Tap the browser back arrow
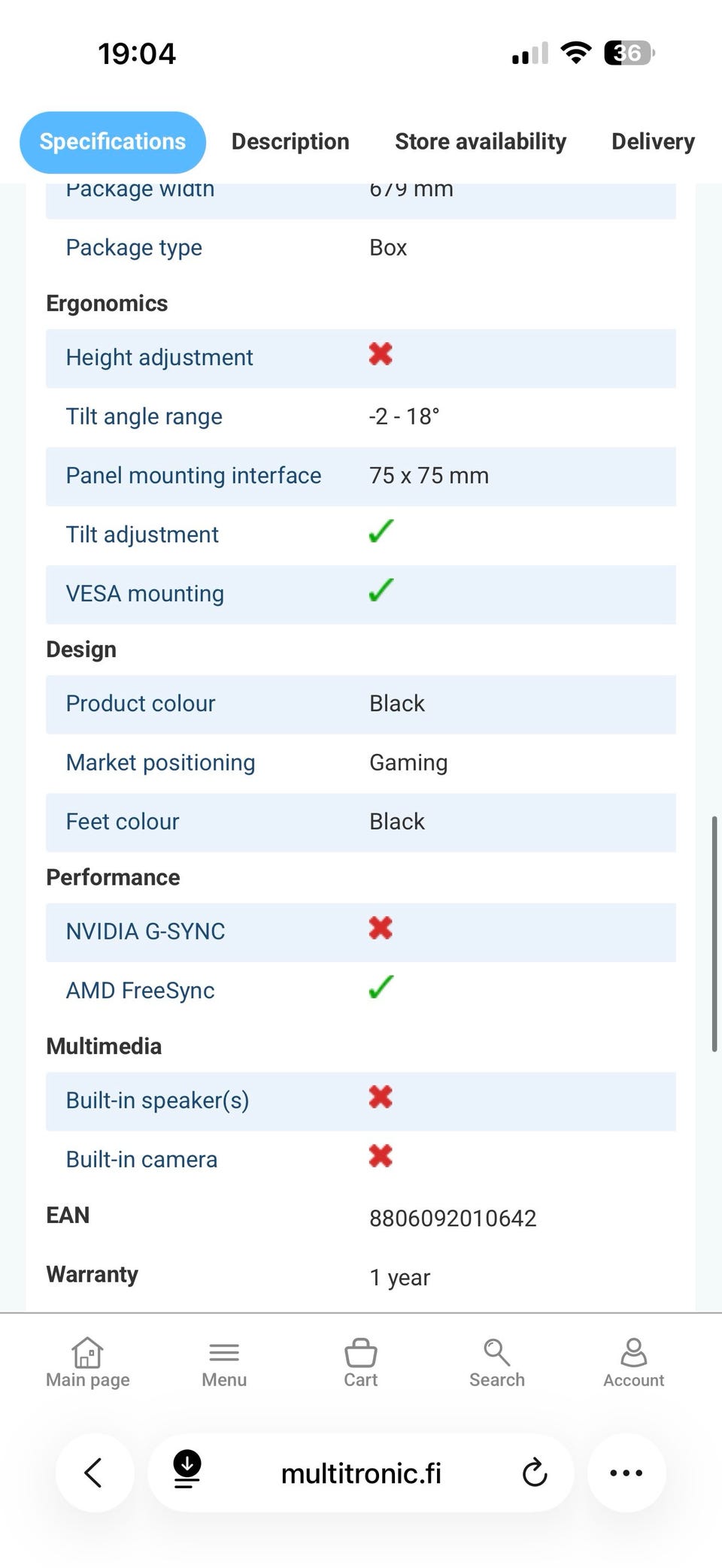The height and width of the screenshot is (1568, 722). point(94,1473)
